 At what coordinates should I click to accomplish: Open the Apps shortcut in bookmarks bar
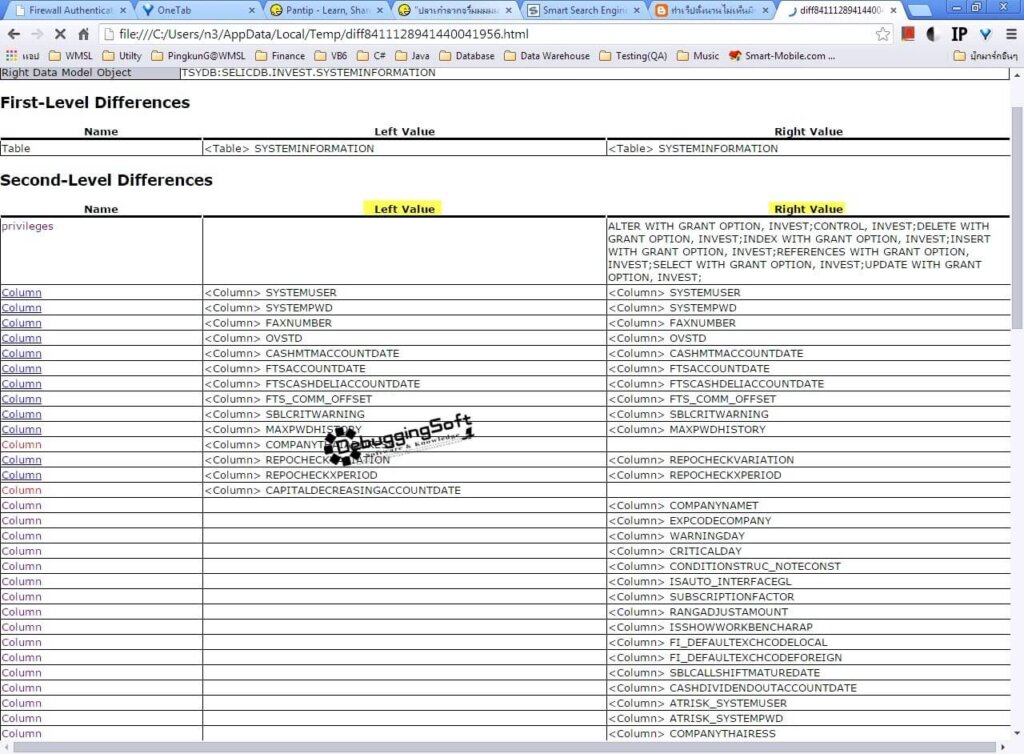22,56
